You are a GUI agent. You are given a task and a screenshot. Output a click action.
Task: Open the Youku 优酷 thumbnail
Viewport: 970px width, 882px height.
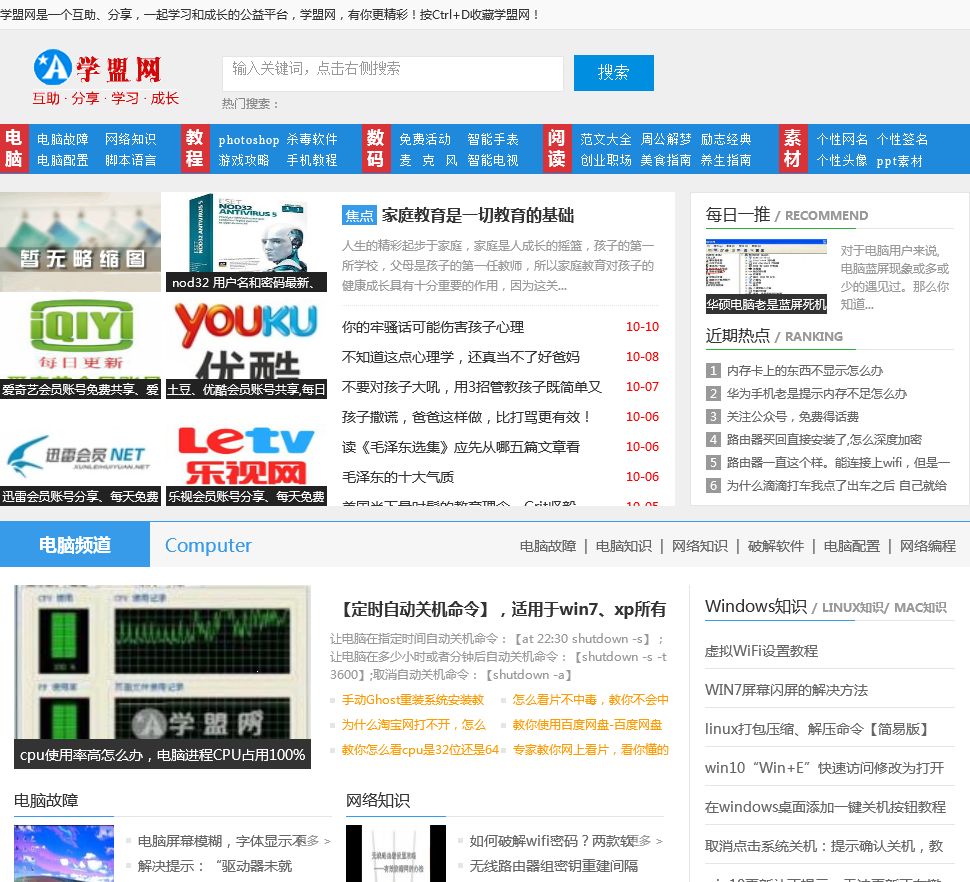click(246, 349)
